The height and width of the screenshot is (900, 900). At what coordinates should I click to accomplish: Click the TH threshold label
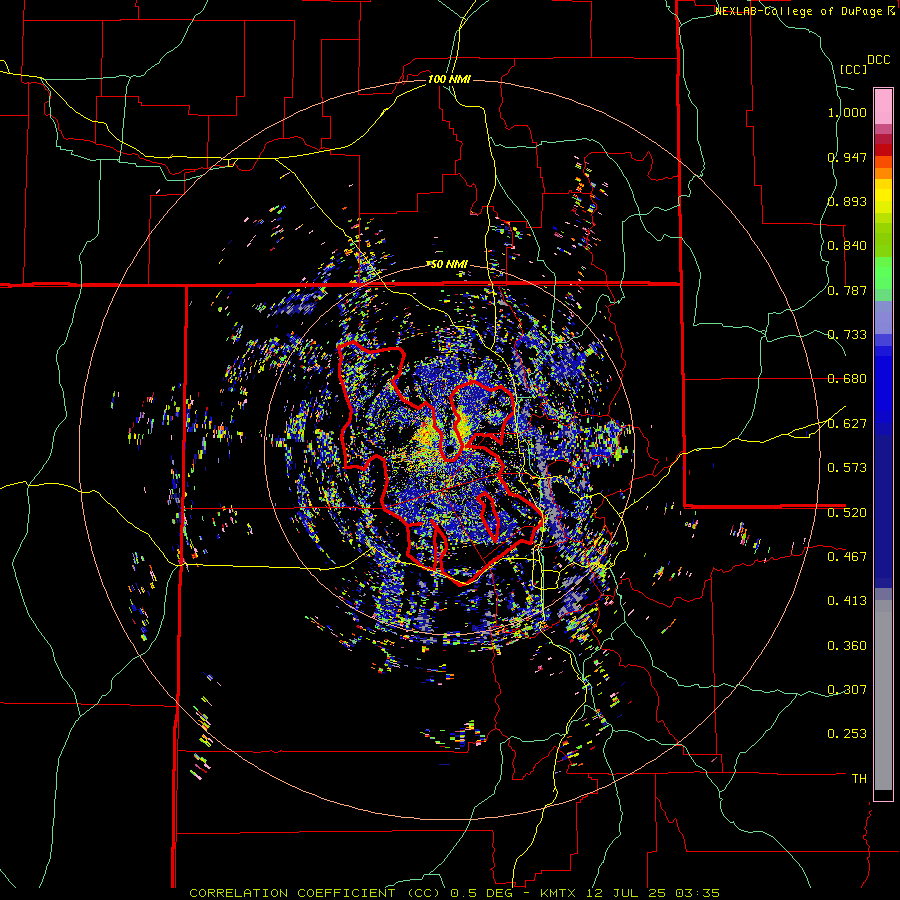(859, 779)
